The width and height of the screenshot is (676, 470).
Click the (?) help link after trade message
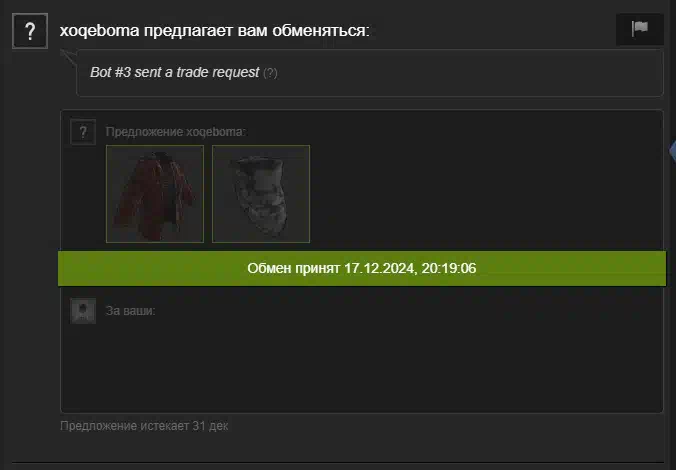point(270,73)
